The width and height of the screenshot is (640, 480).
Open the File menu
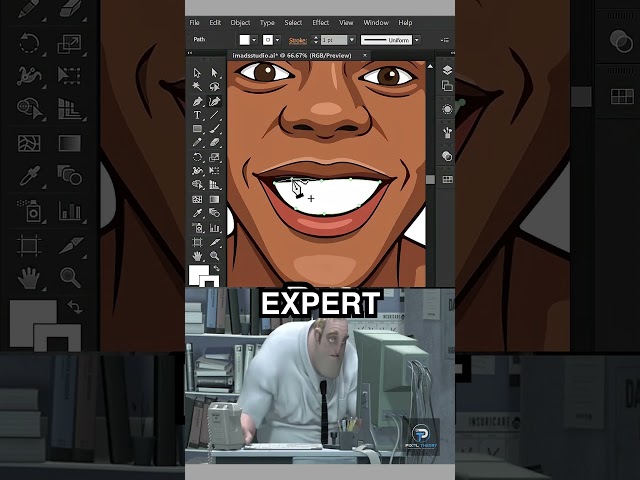click(x=195, y=22)
